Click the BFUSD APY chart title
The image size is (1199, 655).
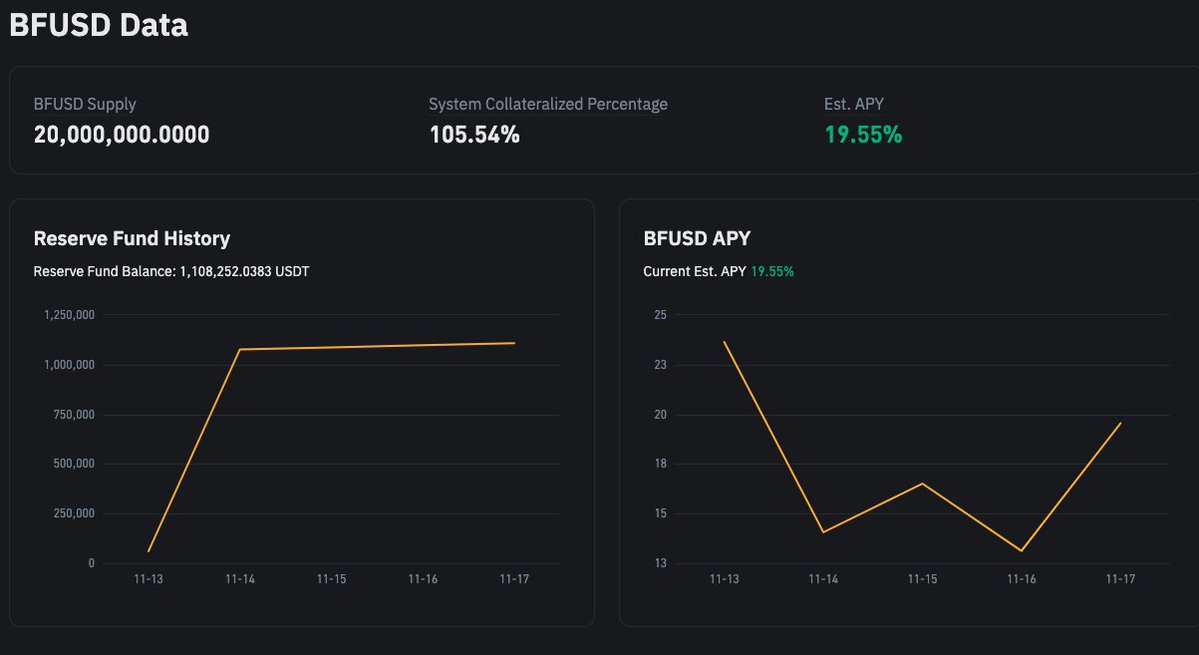[x=697, y=238]
